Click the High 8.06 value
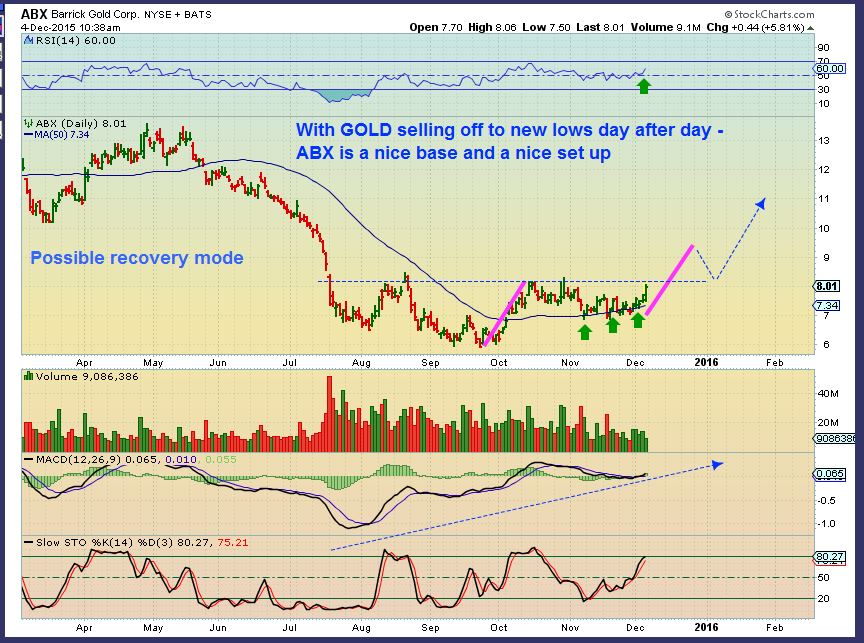Screen dimensions: 864x643 pyautogui.click(x=492, y=27)
